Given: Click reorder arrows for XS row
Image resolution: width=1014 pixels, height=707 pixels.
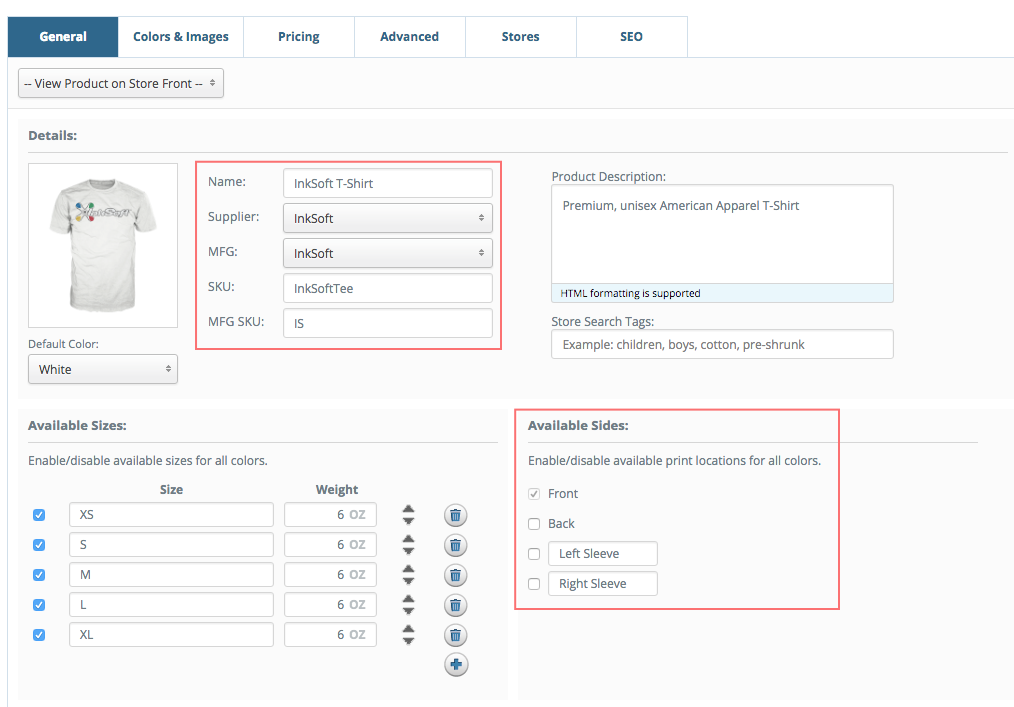Looking at the screenshot, I should (x=408, y=515).
